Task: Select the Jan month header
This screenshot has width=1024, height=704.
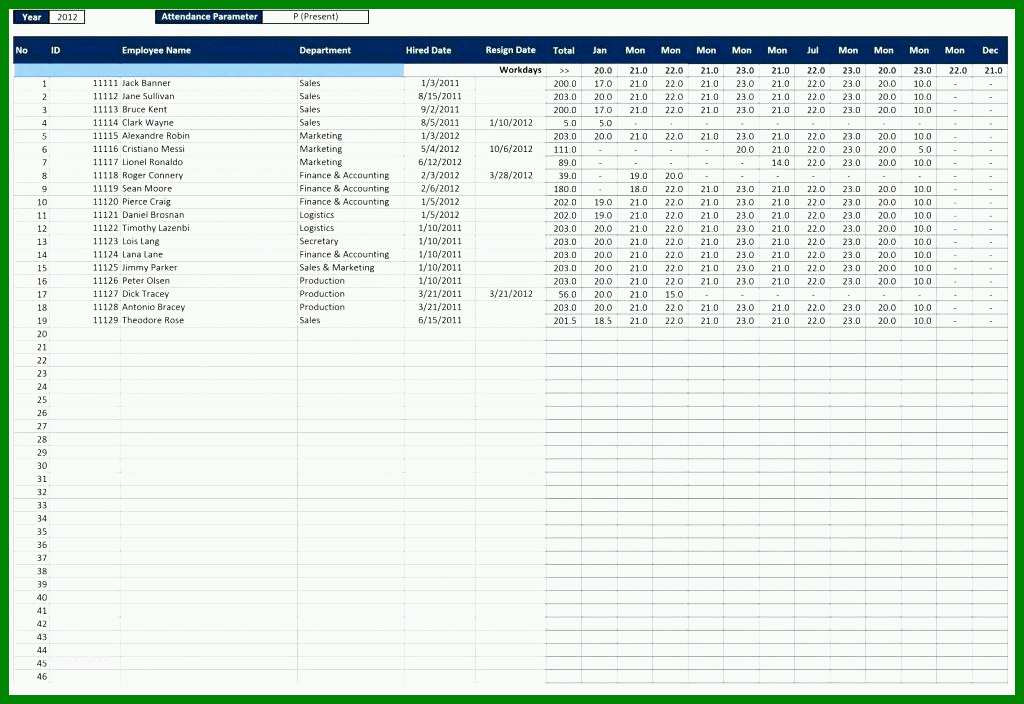Action: 600,50
